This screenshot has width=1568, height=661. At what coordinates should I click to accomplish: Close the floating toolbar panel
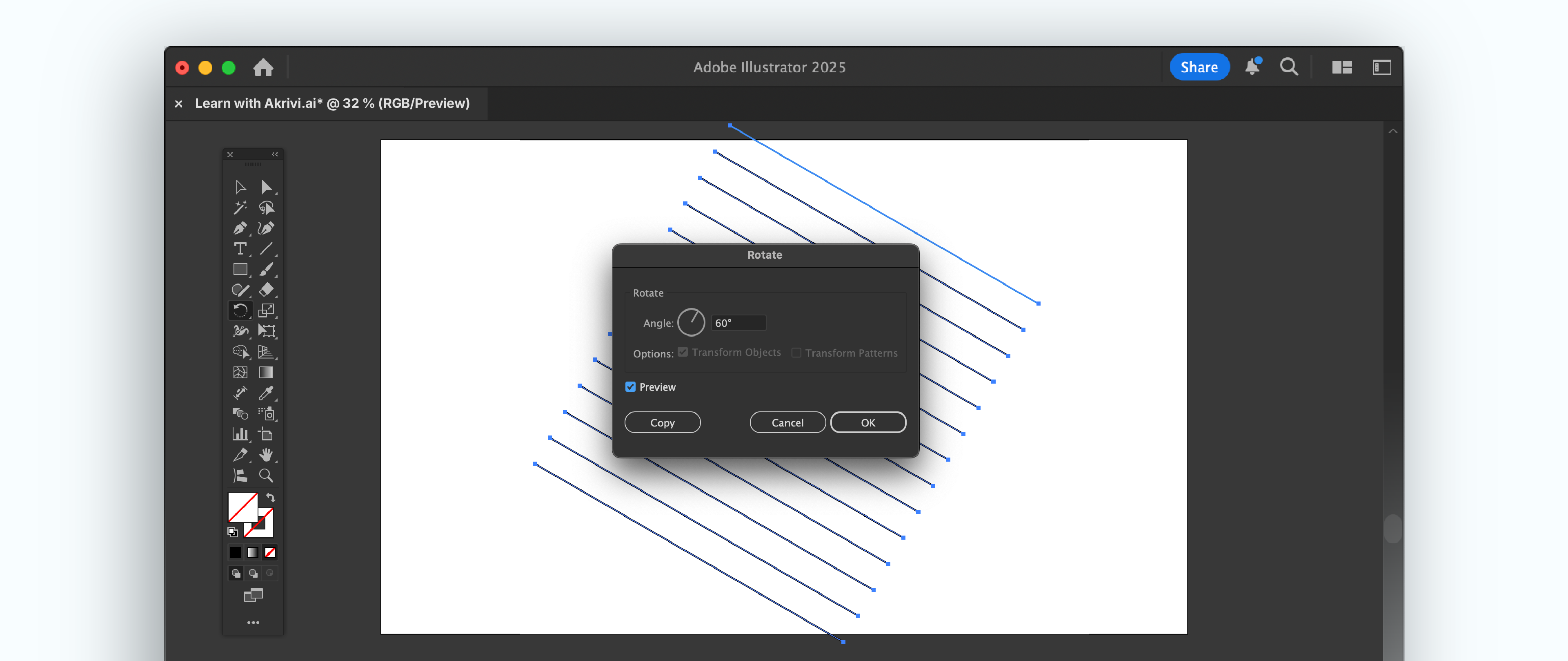pyautogui.click(x=230, y=154)
